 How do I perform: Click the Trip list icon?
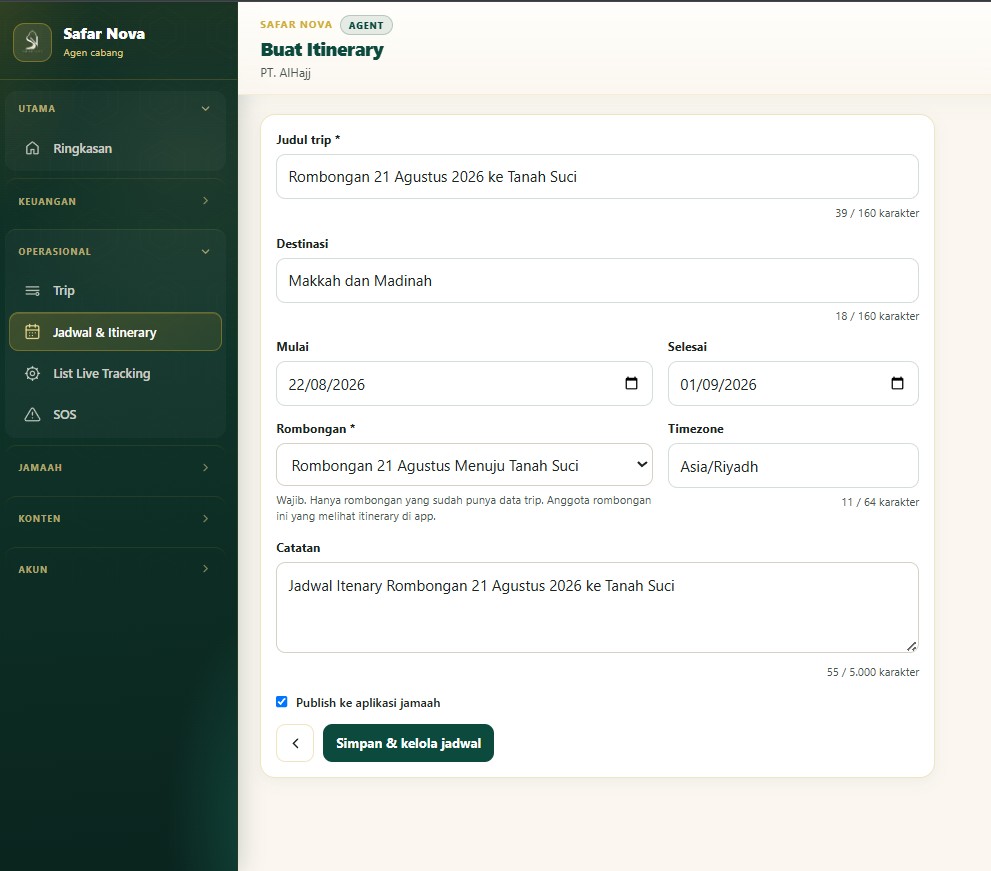(x=32, y=291)
